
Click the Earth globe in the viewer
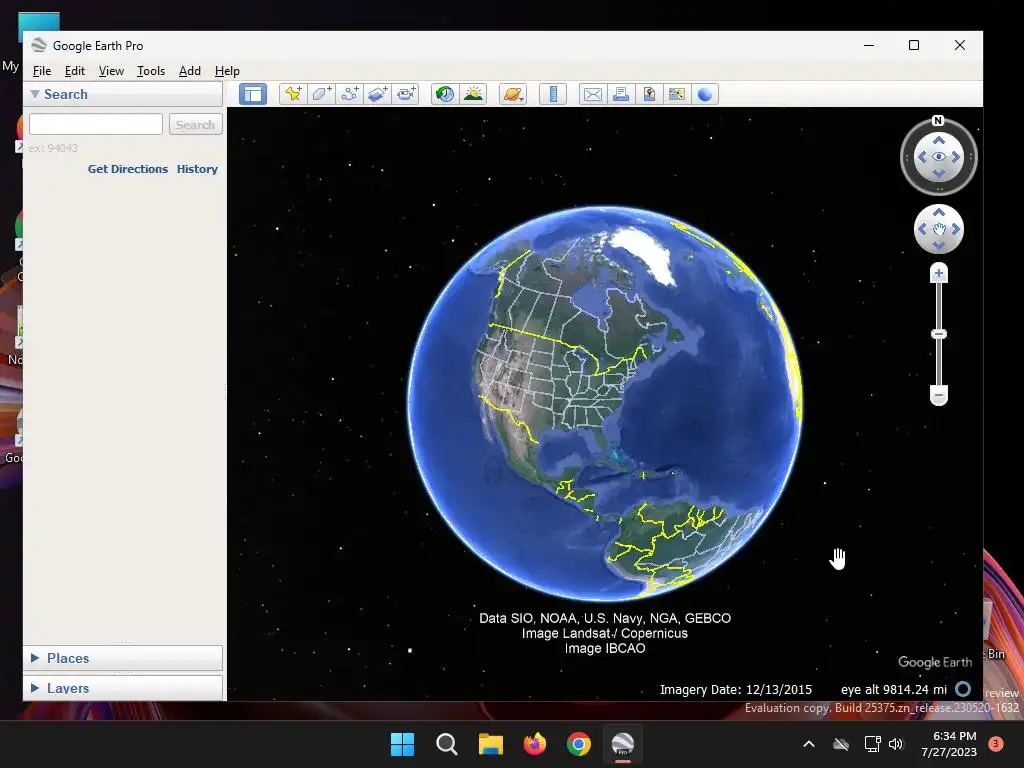(x=605, y=403)
